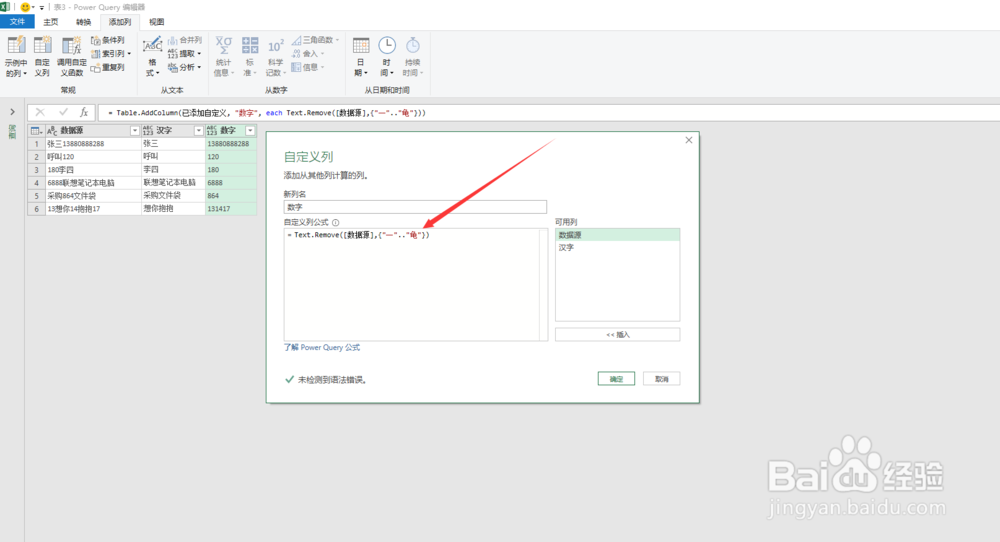
Task: Click the Cancel (取消) button in dialog
Action: click(x=661, y=379)
